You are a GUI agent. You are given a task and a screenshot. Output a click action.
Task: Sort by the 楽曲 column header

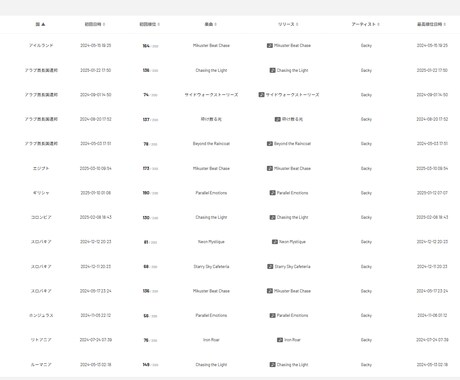211,24
